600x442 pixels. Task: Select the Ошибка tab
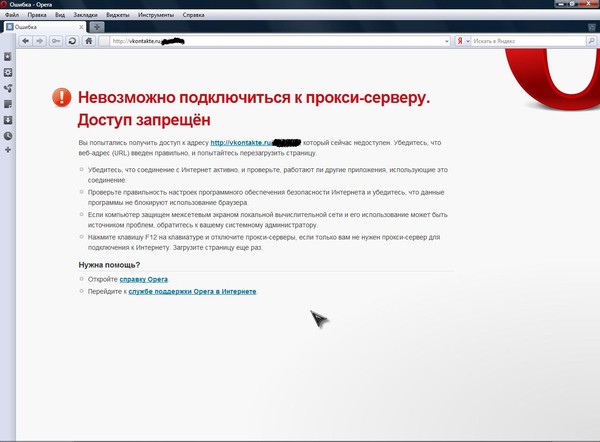(x=44, y=27)
